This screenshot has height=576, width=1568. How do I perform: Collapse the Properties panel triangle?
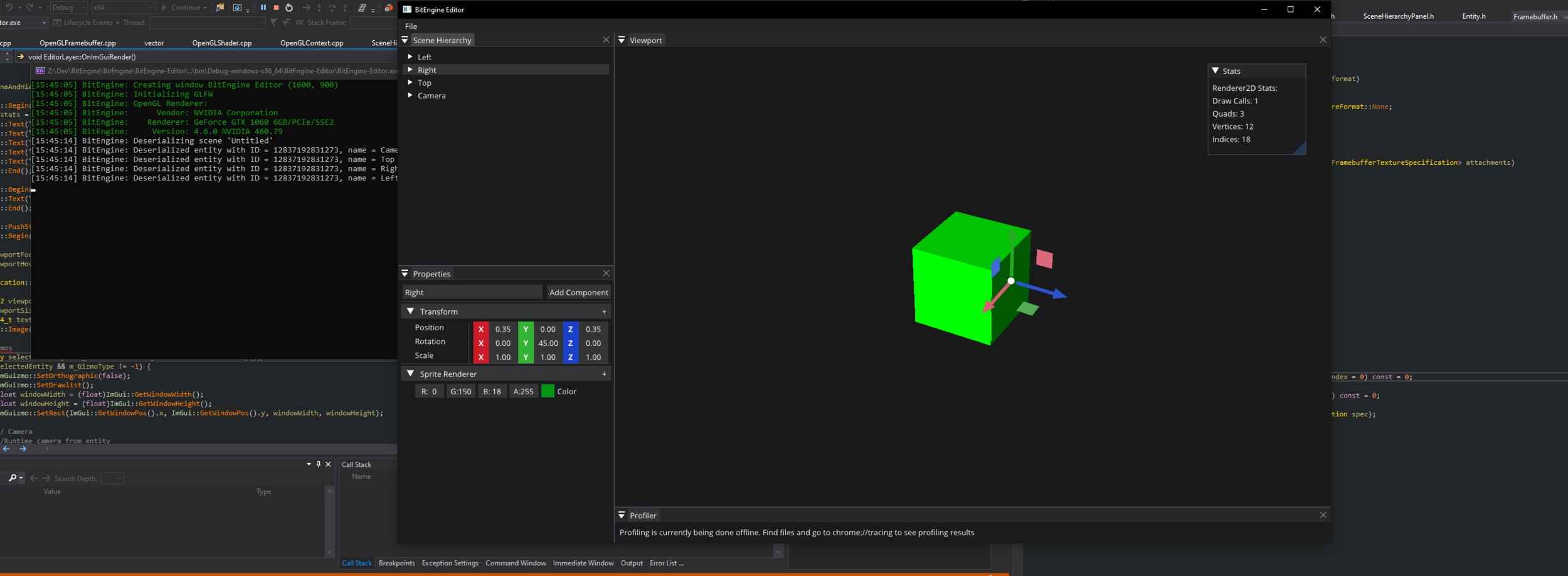pos(405,273)
